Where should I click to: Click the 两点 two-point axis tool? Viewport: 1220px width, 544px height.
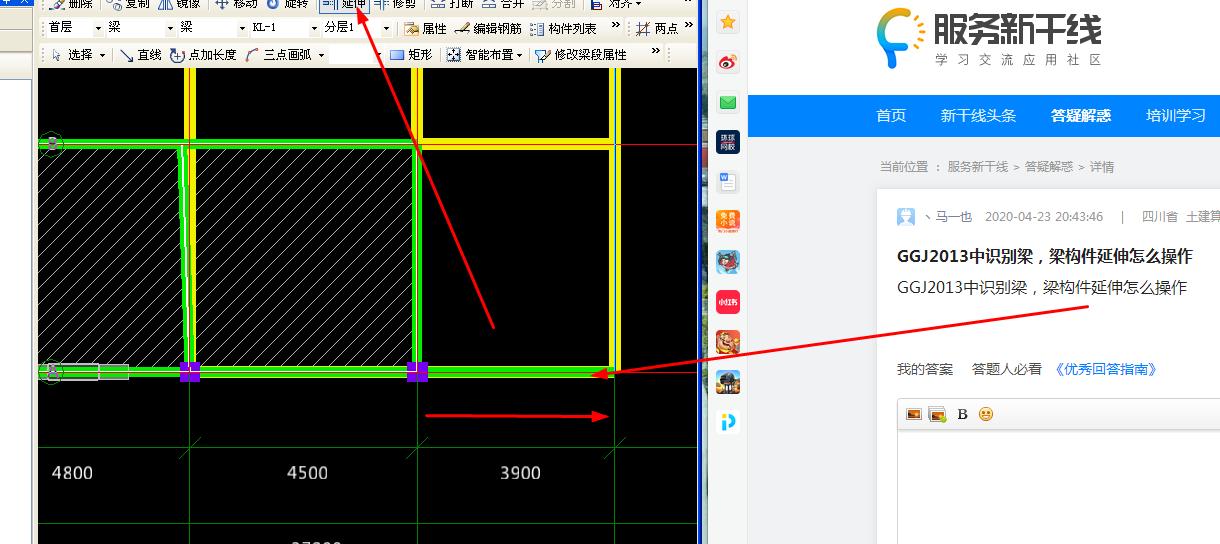656,29
